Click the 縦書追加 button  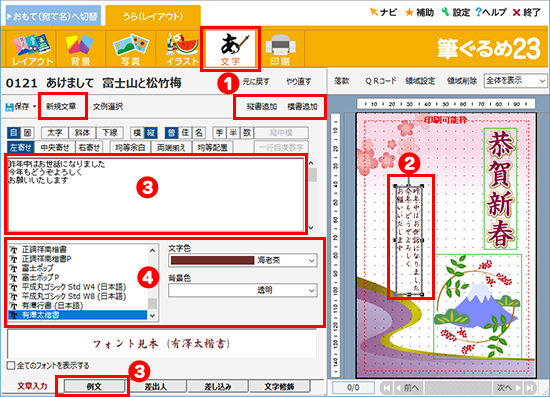(x=262, y=107)
